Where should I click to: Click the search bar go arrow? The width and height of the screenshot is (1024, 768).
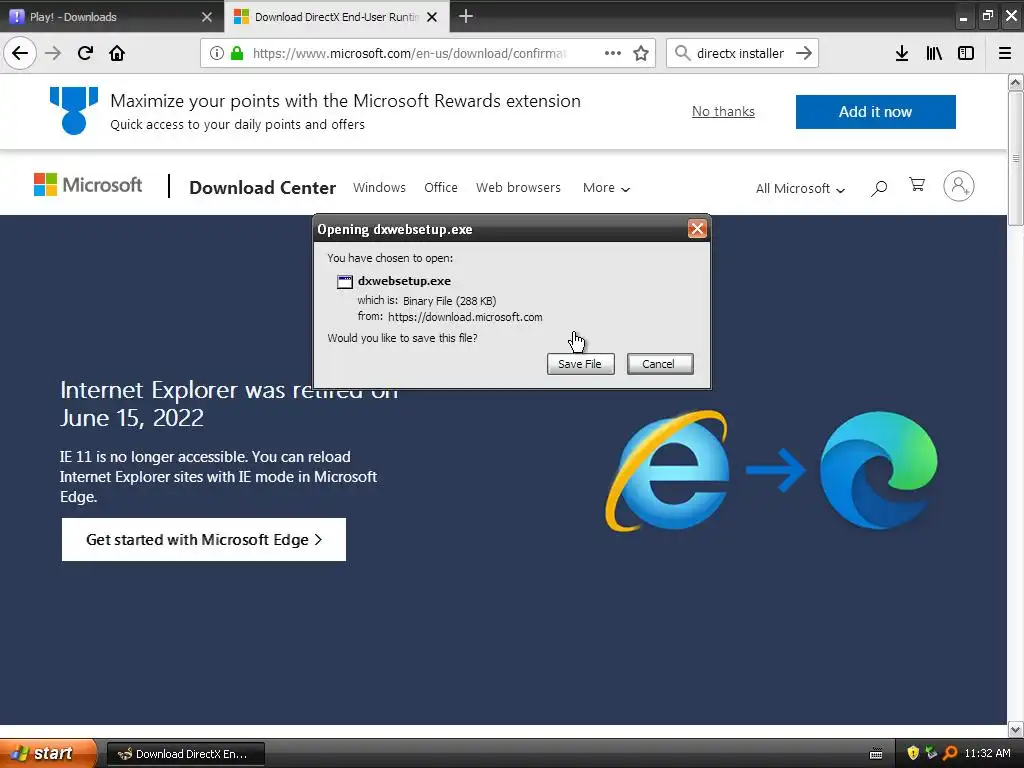click(x=804, y=53)
